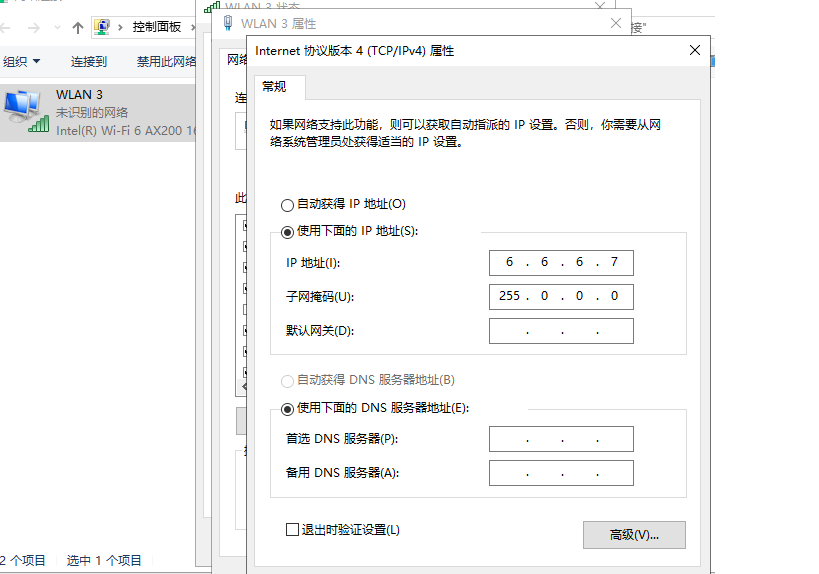Switch to the 常规 tab

tap(274, 87)
